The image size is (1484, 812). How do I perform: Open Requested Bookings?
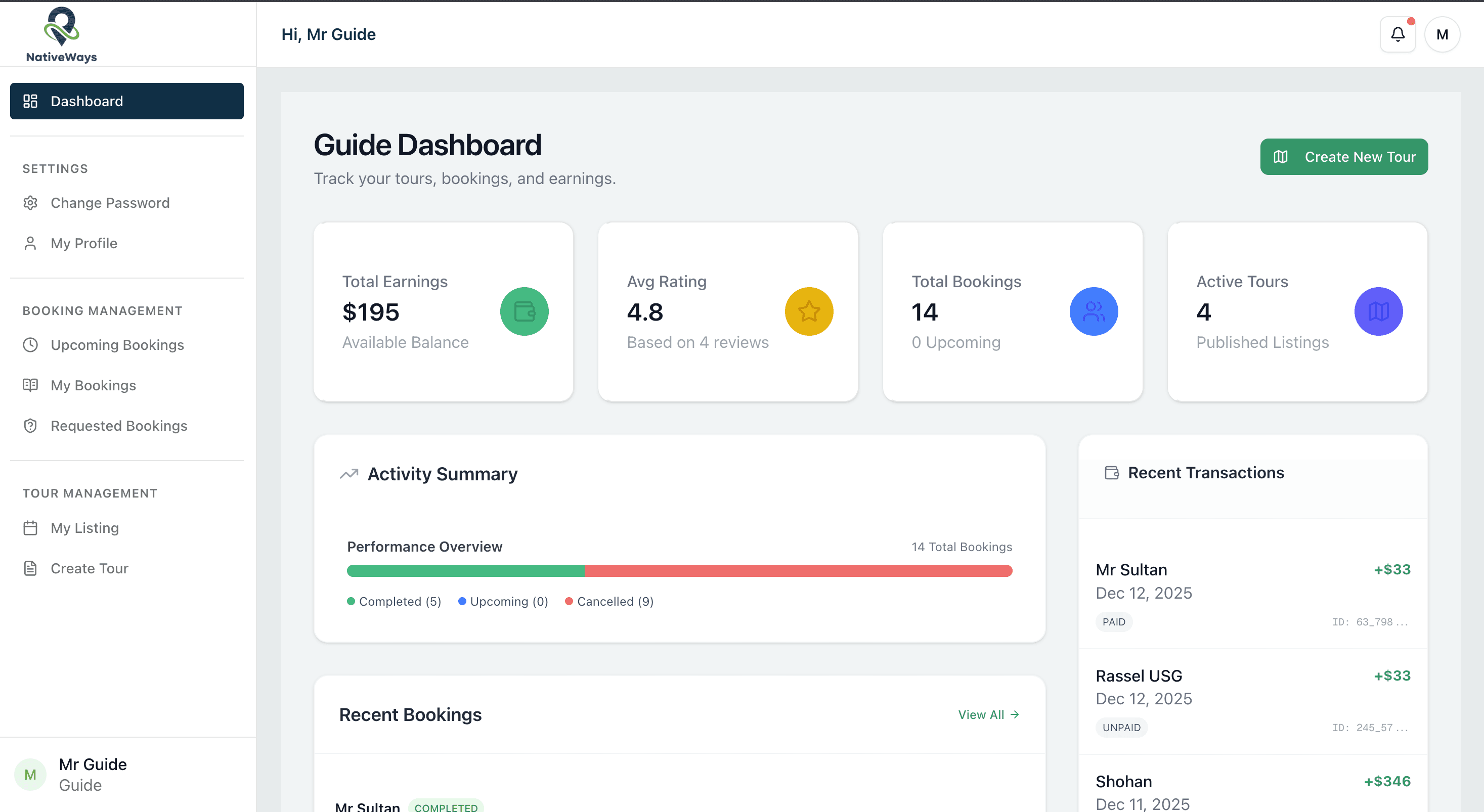(127, 426)
